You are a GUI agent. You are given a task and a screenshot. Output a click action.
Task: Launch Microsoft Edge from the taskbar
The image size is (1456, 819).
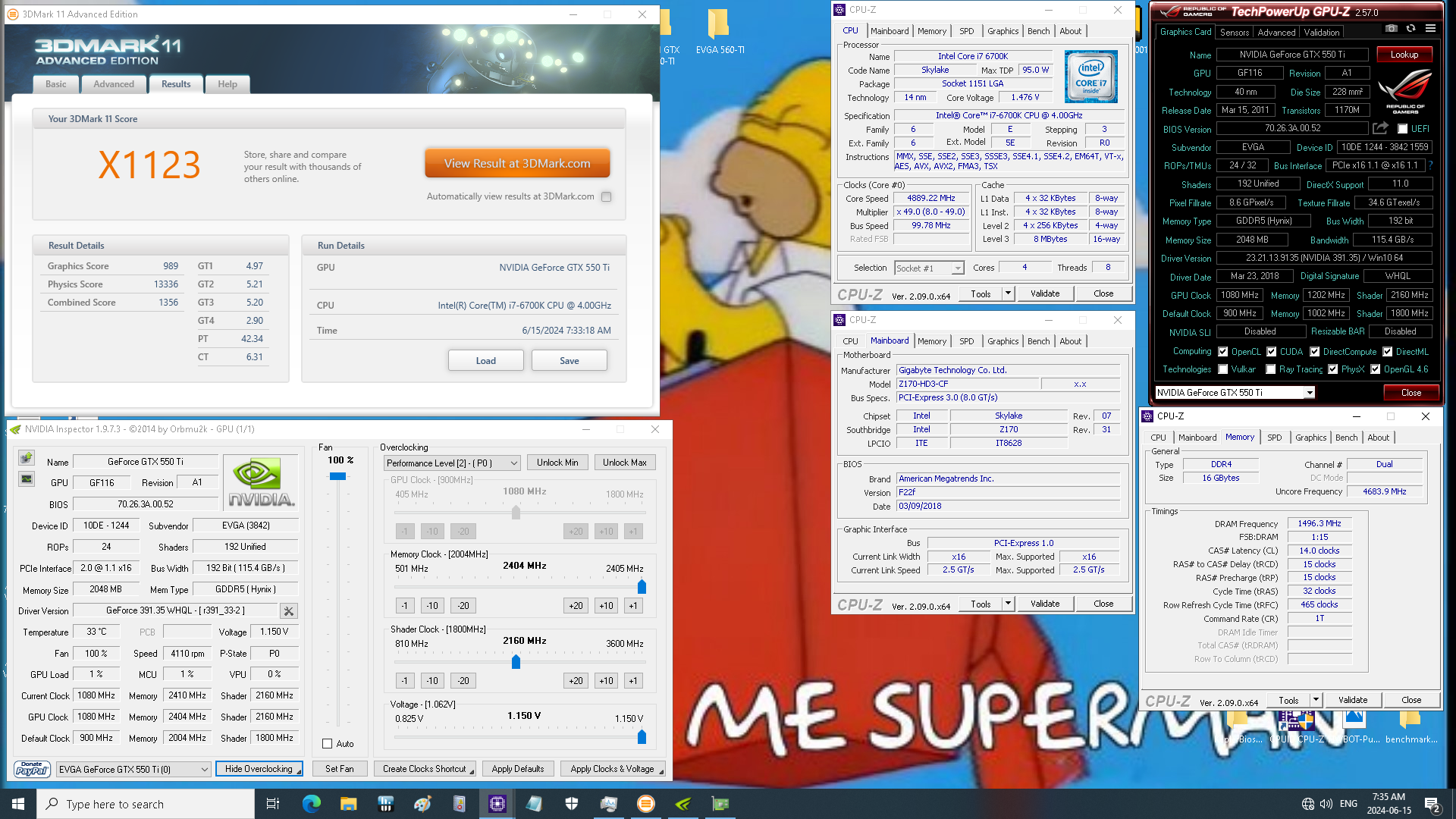(x=311, y=804)
